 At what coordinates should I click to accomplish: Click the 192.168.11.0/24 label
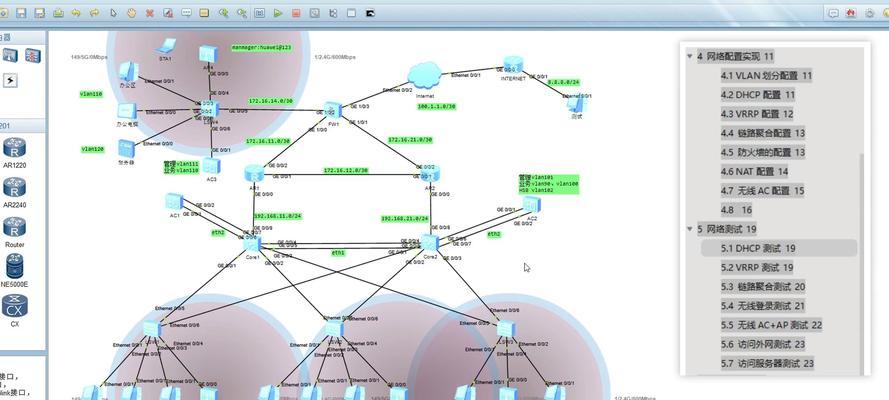(x=278, y=216)
